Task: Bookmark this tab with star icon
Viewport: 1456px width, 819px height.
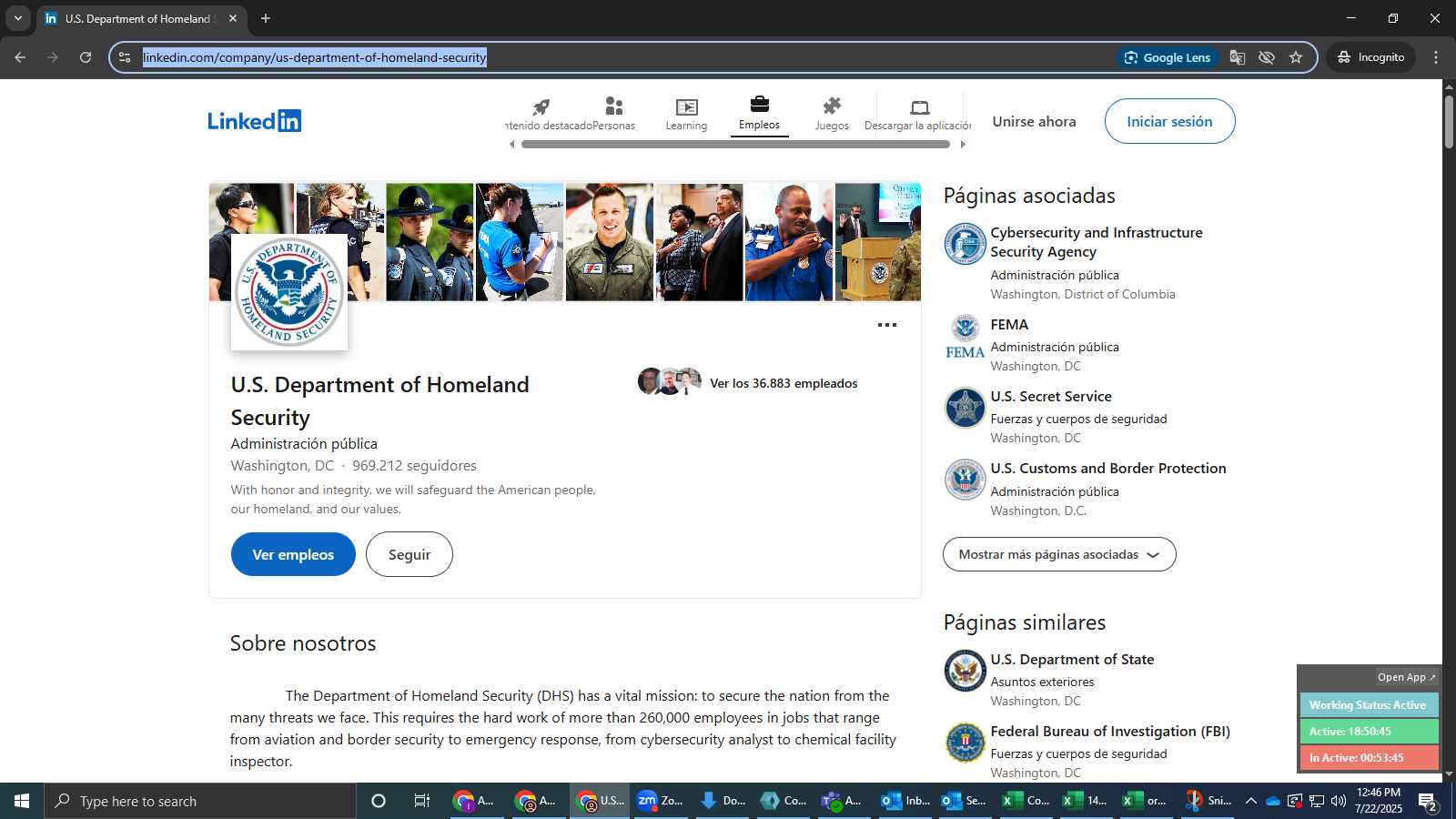Action: (x=1296, y=57)
